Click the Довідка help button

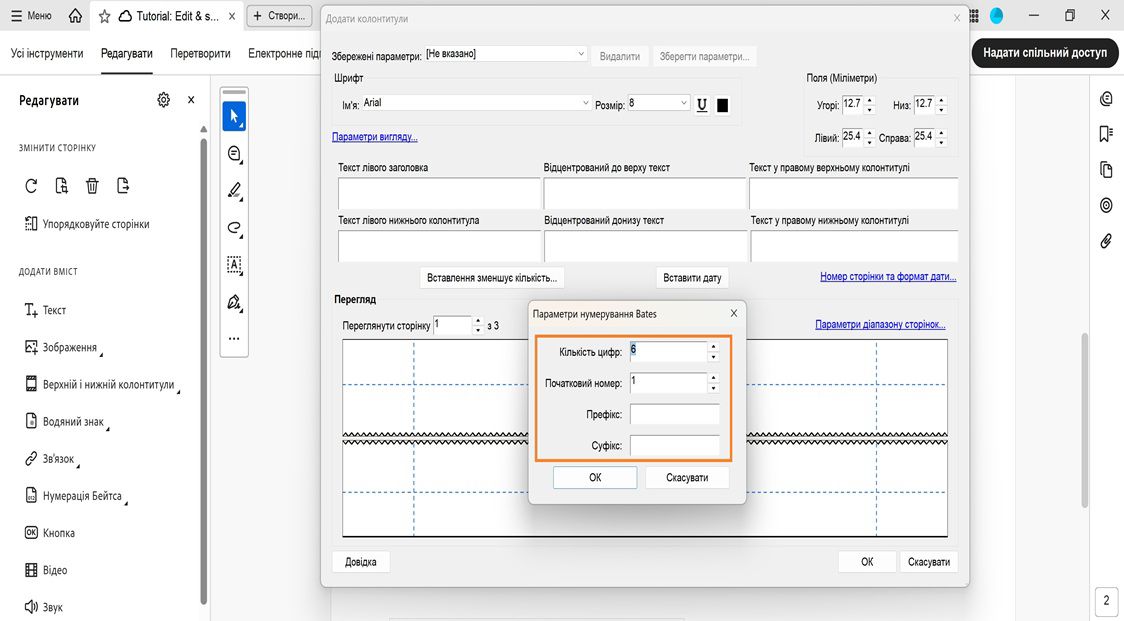pyautogui.click(x=361, y=561)
